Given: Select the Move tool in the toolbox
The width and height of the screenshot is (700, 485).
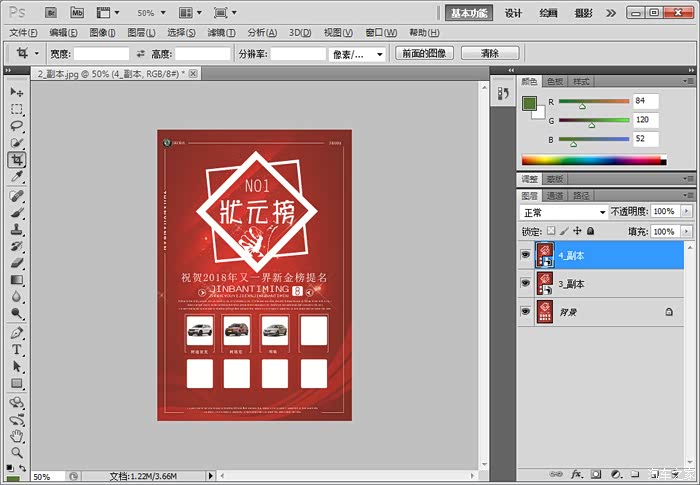Looking at the screenshot, I should point(17,92).
